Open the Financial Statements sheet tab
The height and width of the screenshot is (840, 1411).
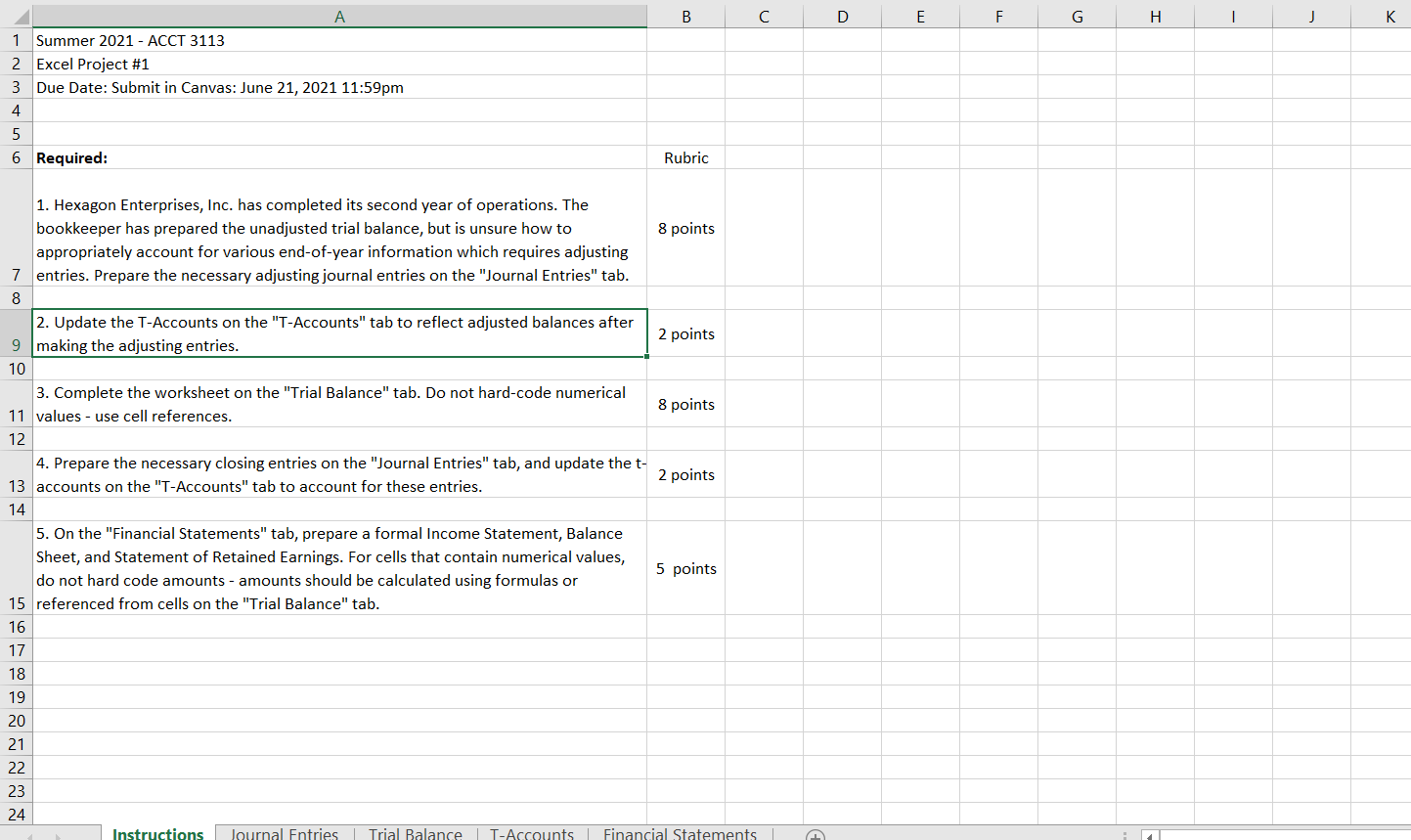click(680, 833)
